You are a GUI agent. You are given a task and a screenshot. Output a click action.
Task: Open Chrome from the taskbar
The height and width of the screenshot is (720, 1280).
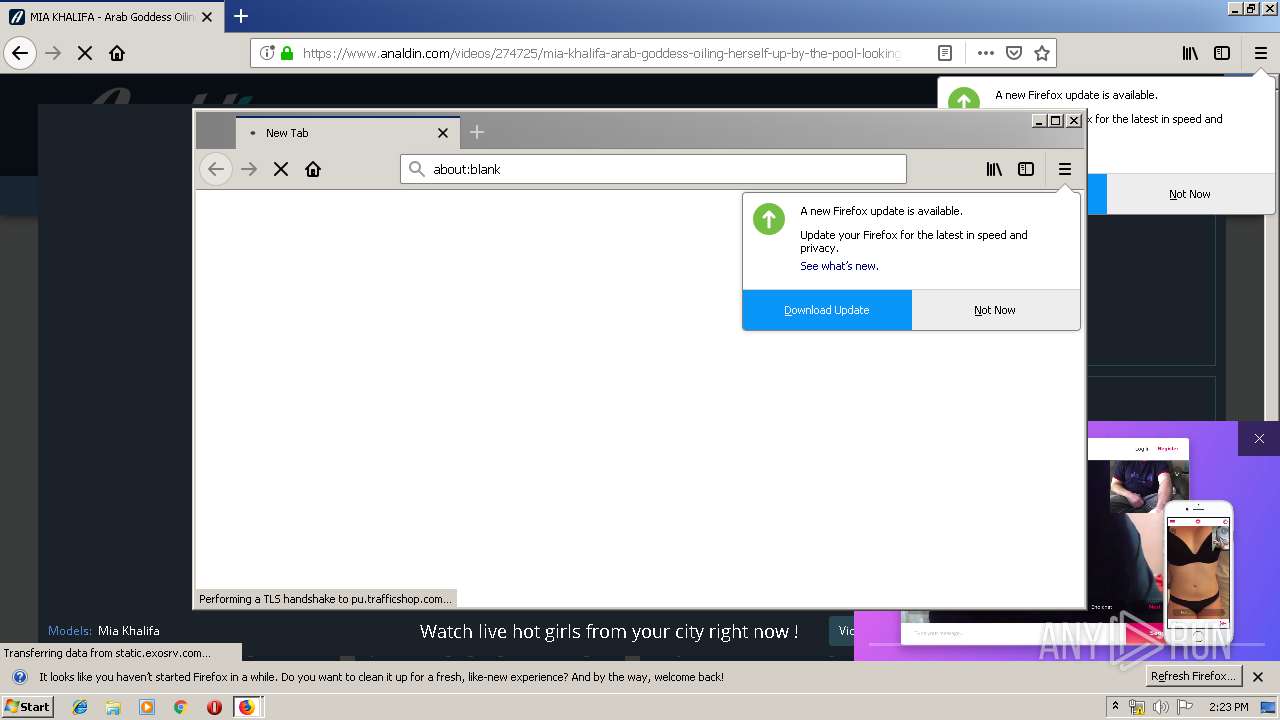180,707
